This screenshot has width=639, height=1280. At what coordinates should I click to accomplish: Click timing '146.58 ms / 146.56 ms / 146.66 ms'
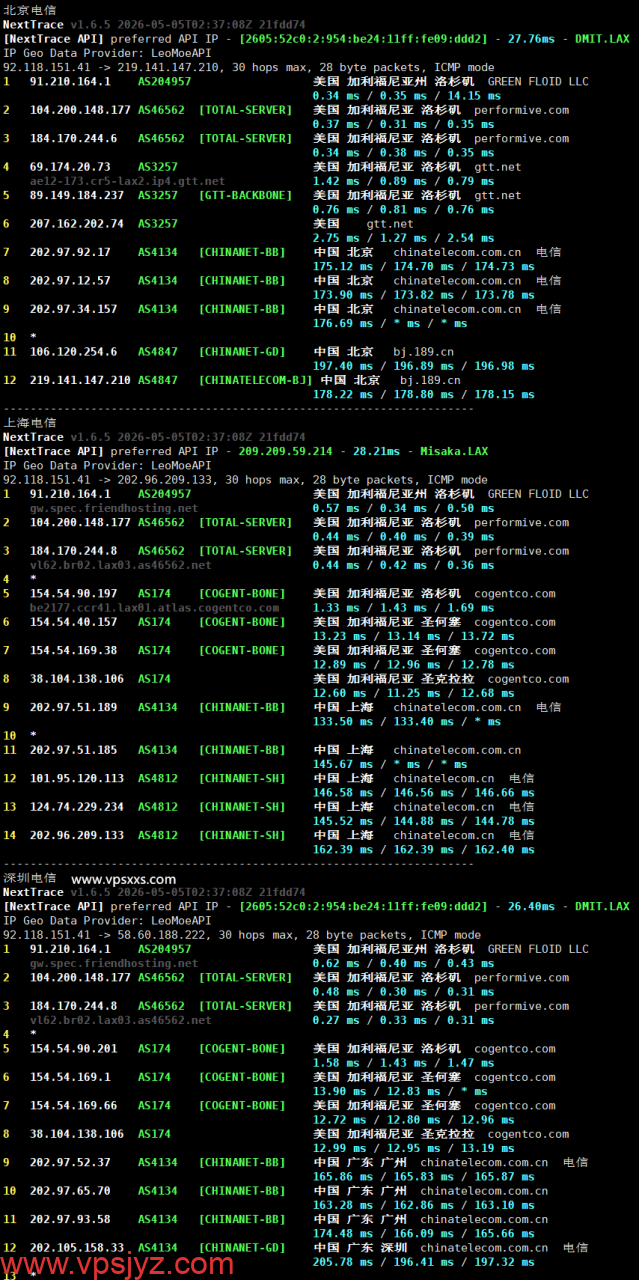pos(424,792)
